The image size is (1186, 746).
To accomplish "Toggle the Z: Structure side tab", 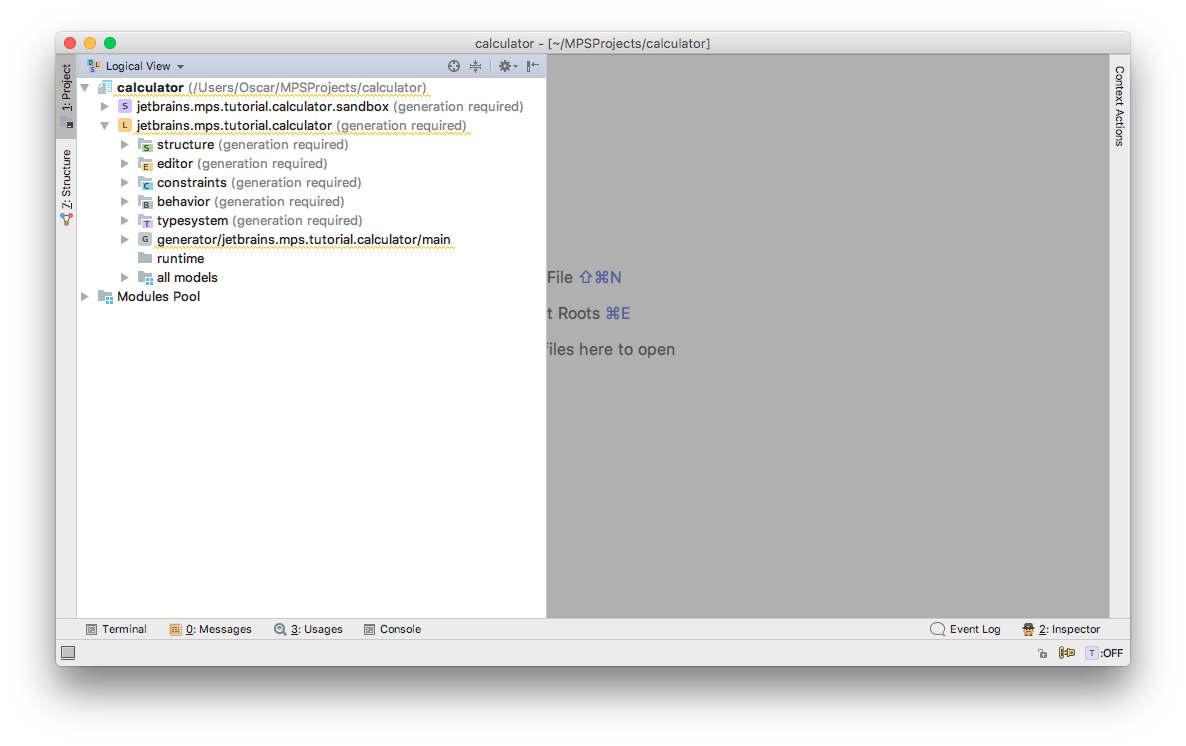I will [x=67, y=186].
